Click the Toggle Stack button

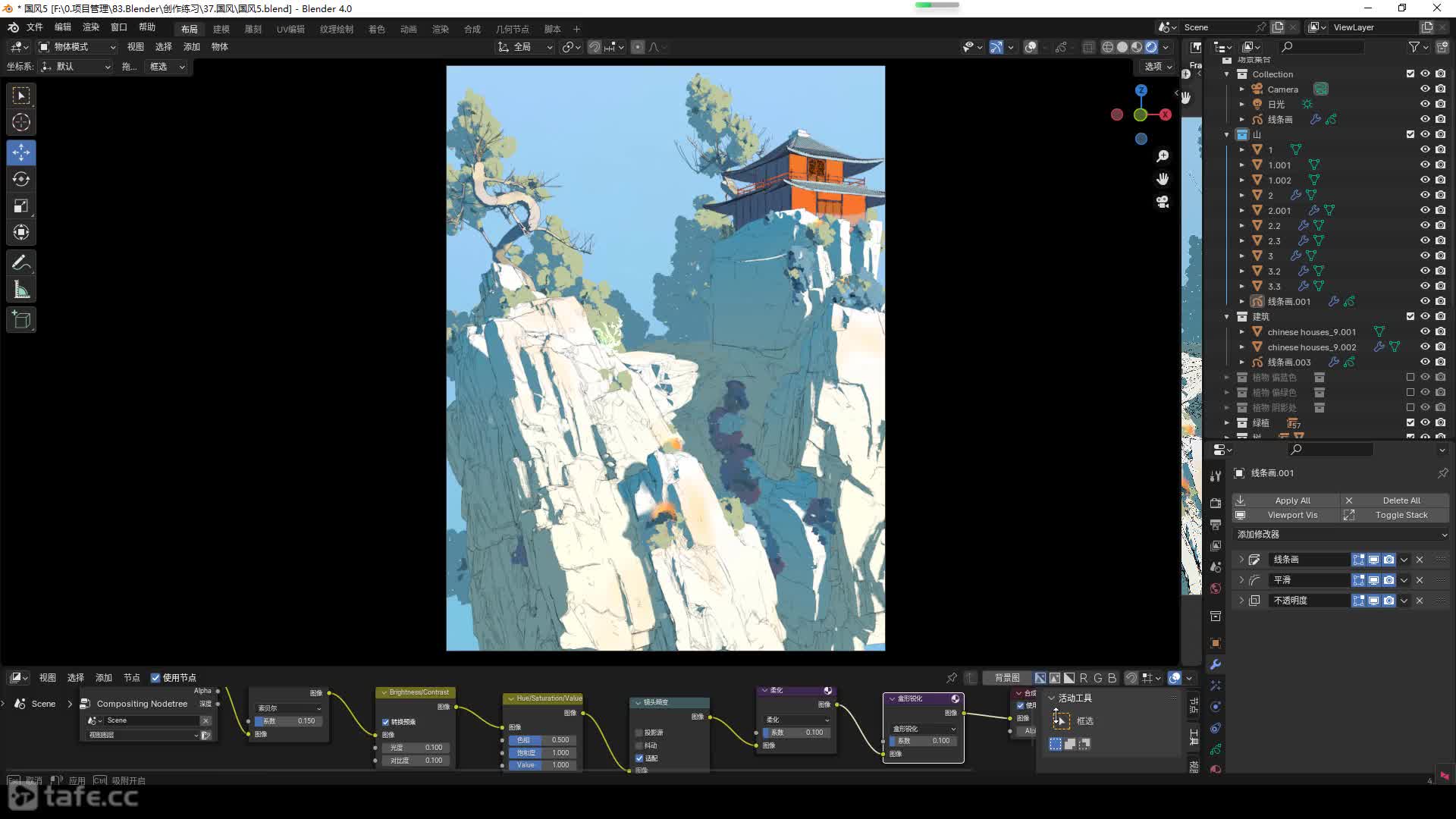click(x=1395, y=515)
